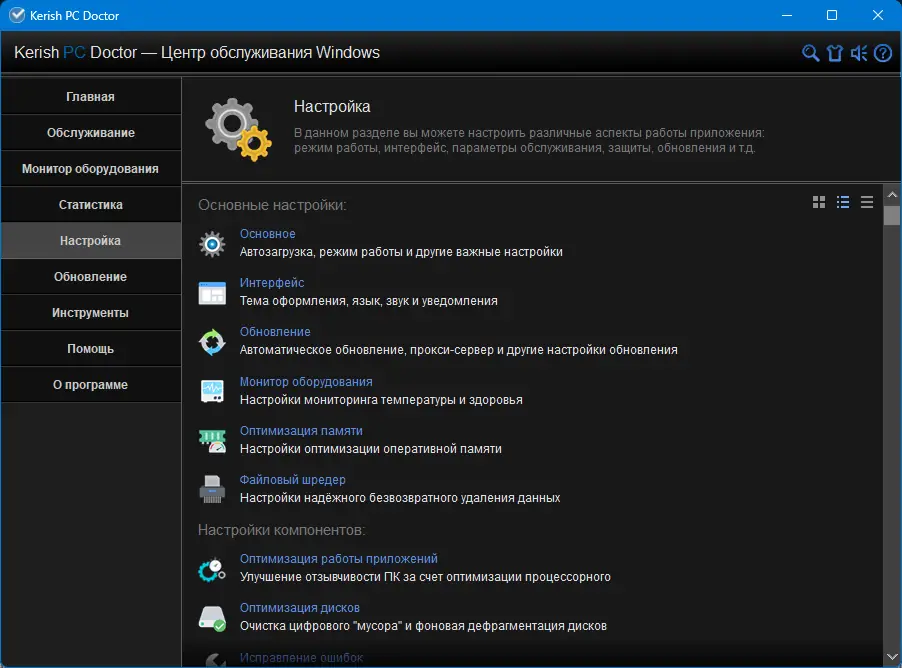This screenshot has width=902, height=668.
Task: Open search using the magnifier icon
Action: click(x=810, y=53)
